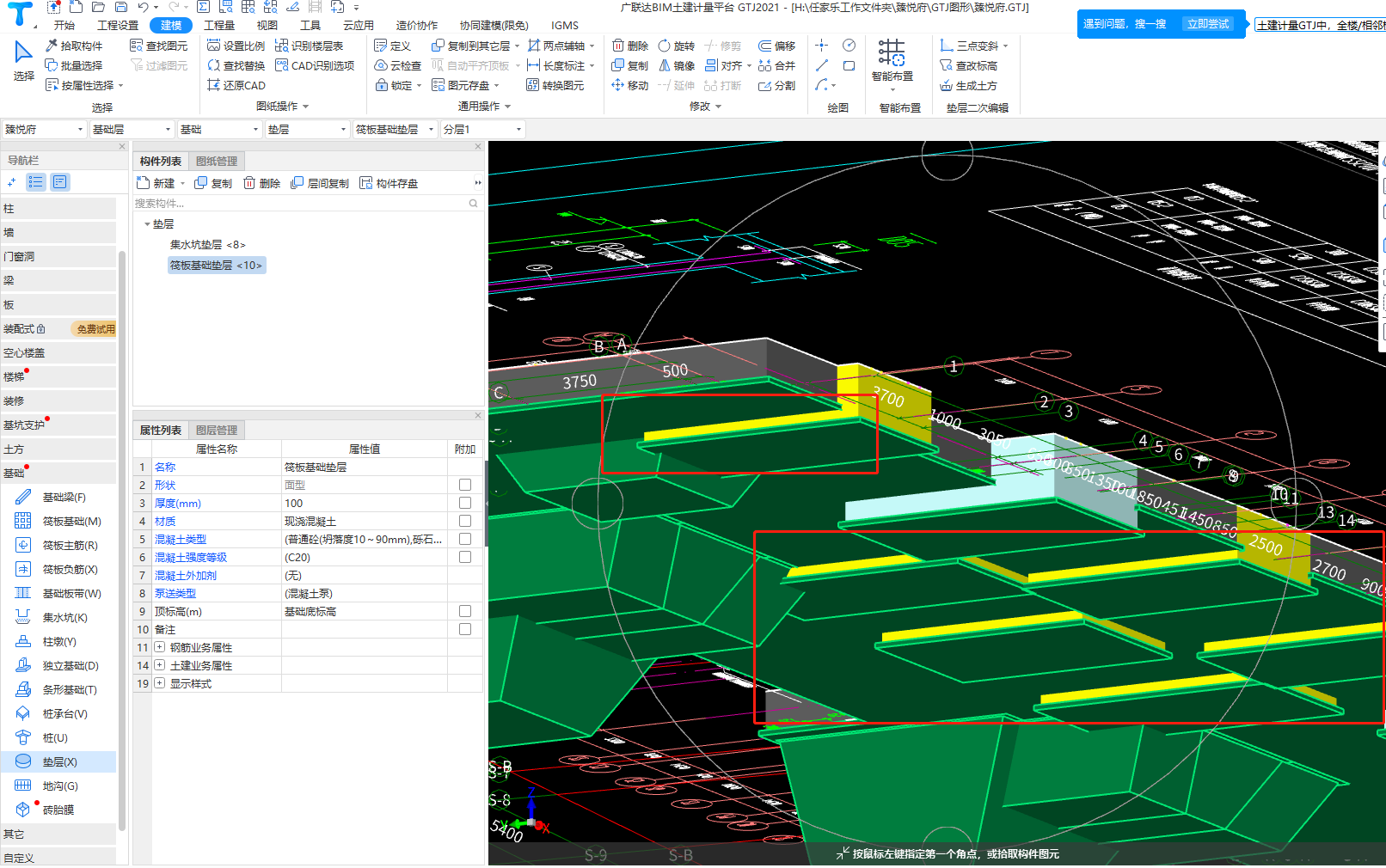Image resolution: width=1386 pixels, height=868 pixels.
Task: Select 集水坑垫层 <8> in component list
Action: point(208,245)
